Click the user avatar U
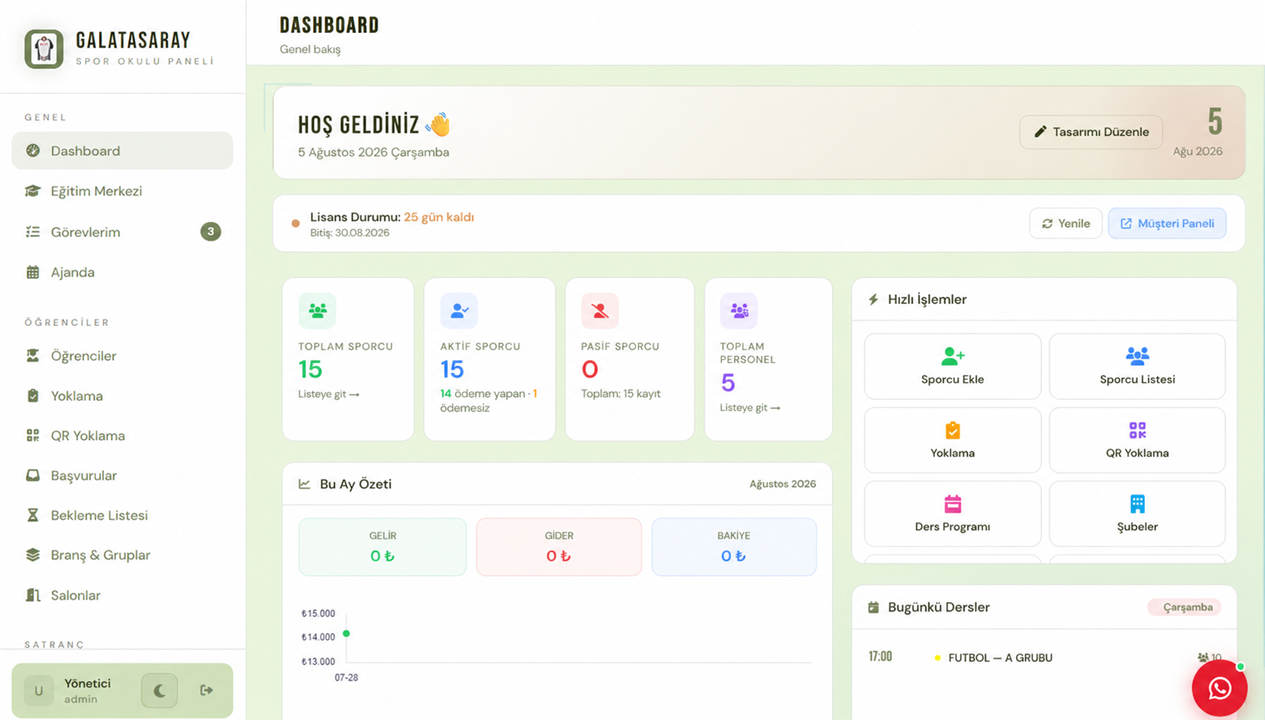 click(39, 691)
